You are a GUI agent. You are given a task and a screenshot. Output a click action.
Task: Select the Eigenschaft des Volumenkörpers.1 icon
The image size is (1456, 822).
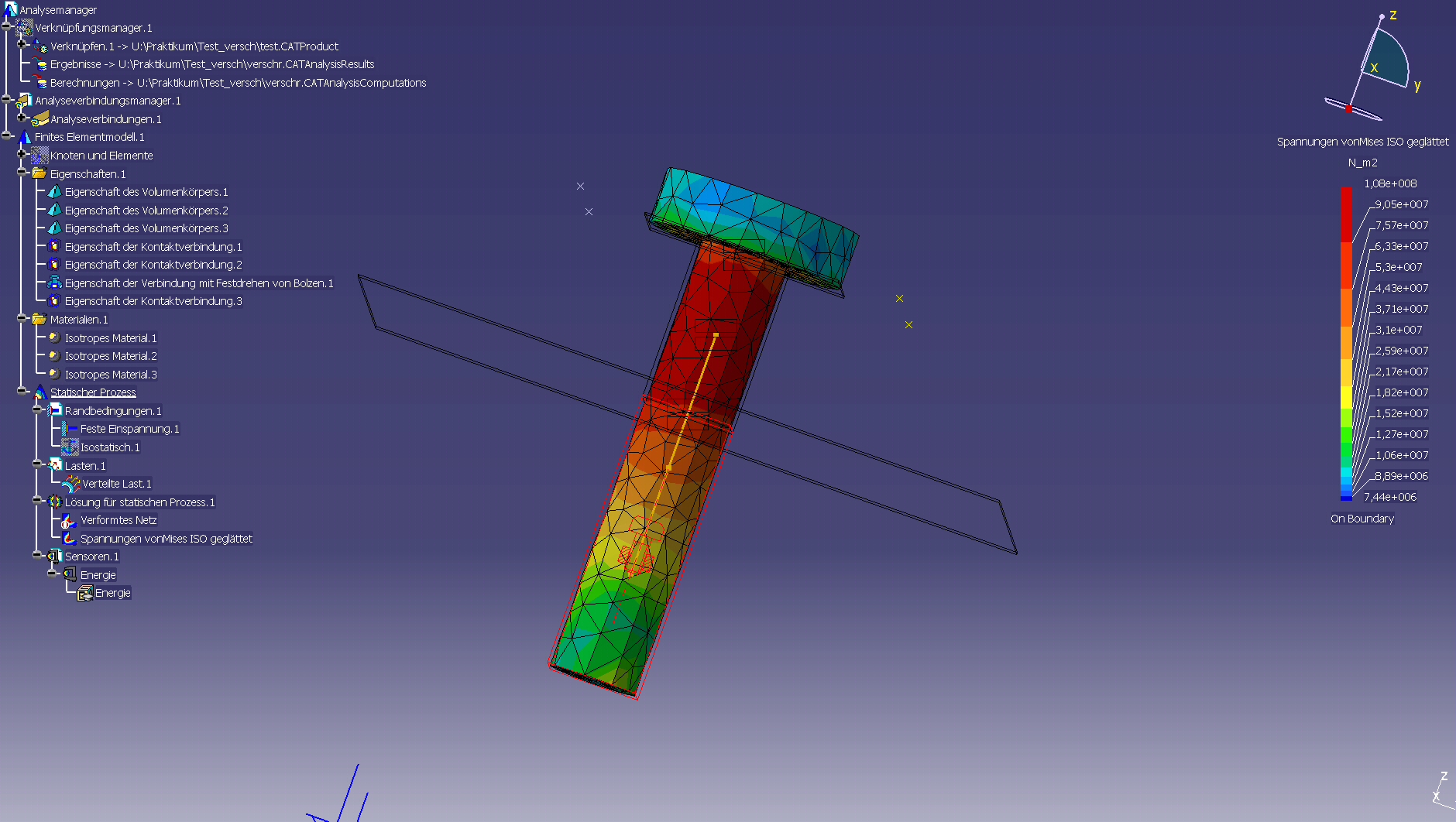coord(54,191)
